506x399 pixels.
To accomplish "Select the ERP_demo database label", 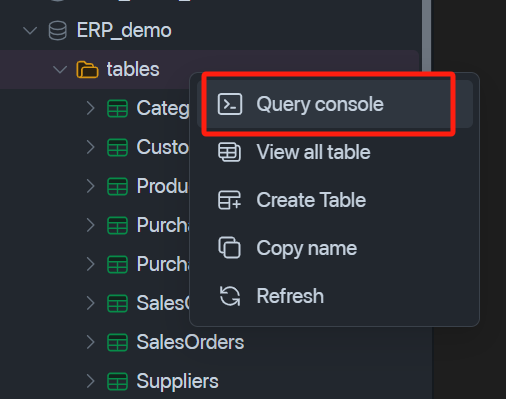I will point(124,31).
